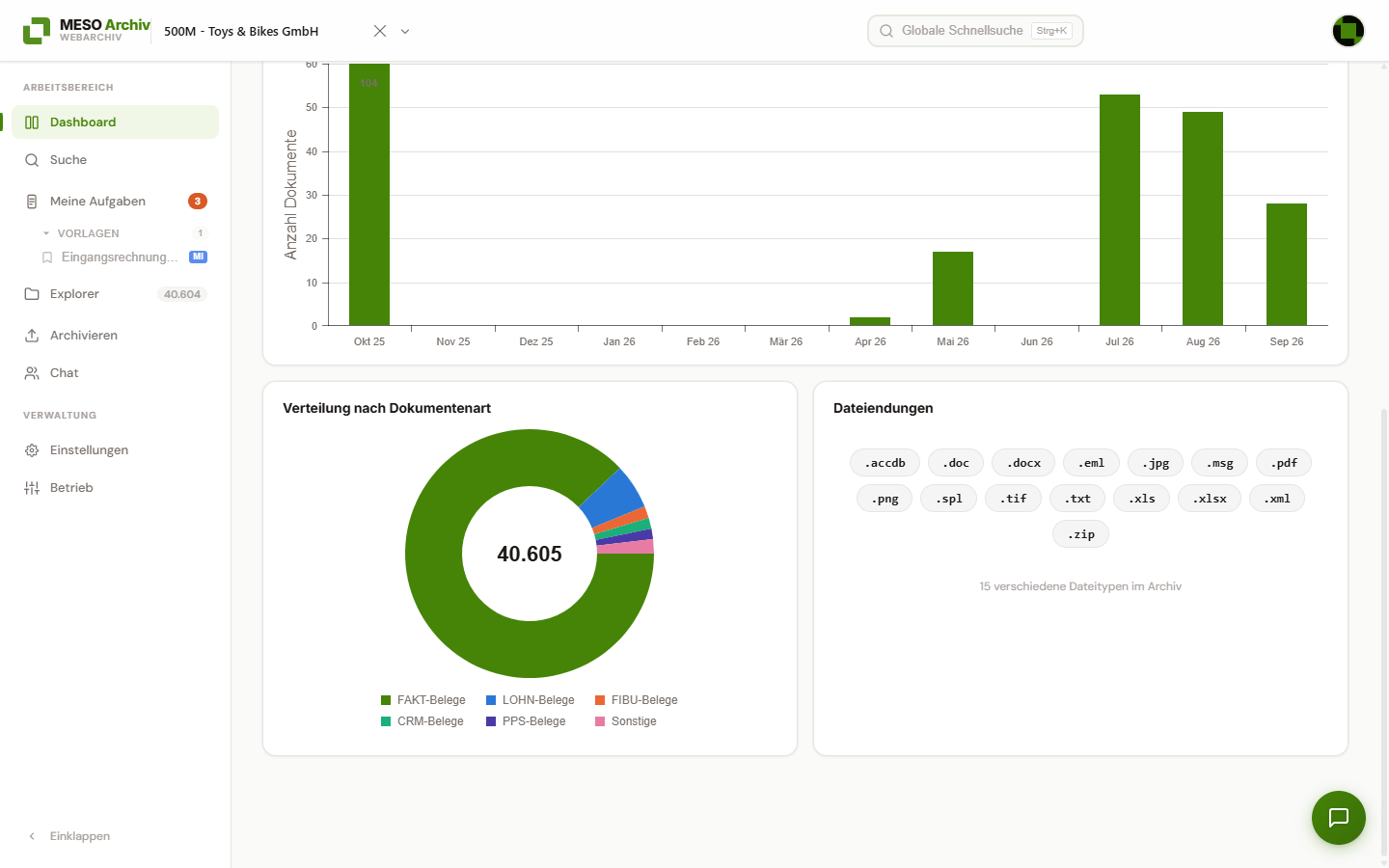Focus the Globale Schnellsuche search field
The image size is (1389, 868).
pyautogui.click(x=975, y=31)
